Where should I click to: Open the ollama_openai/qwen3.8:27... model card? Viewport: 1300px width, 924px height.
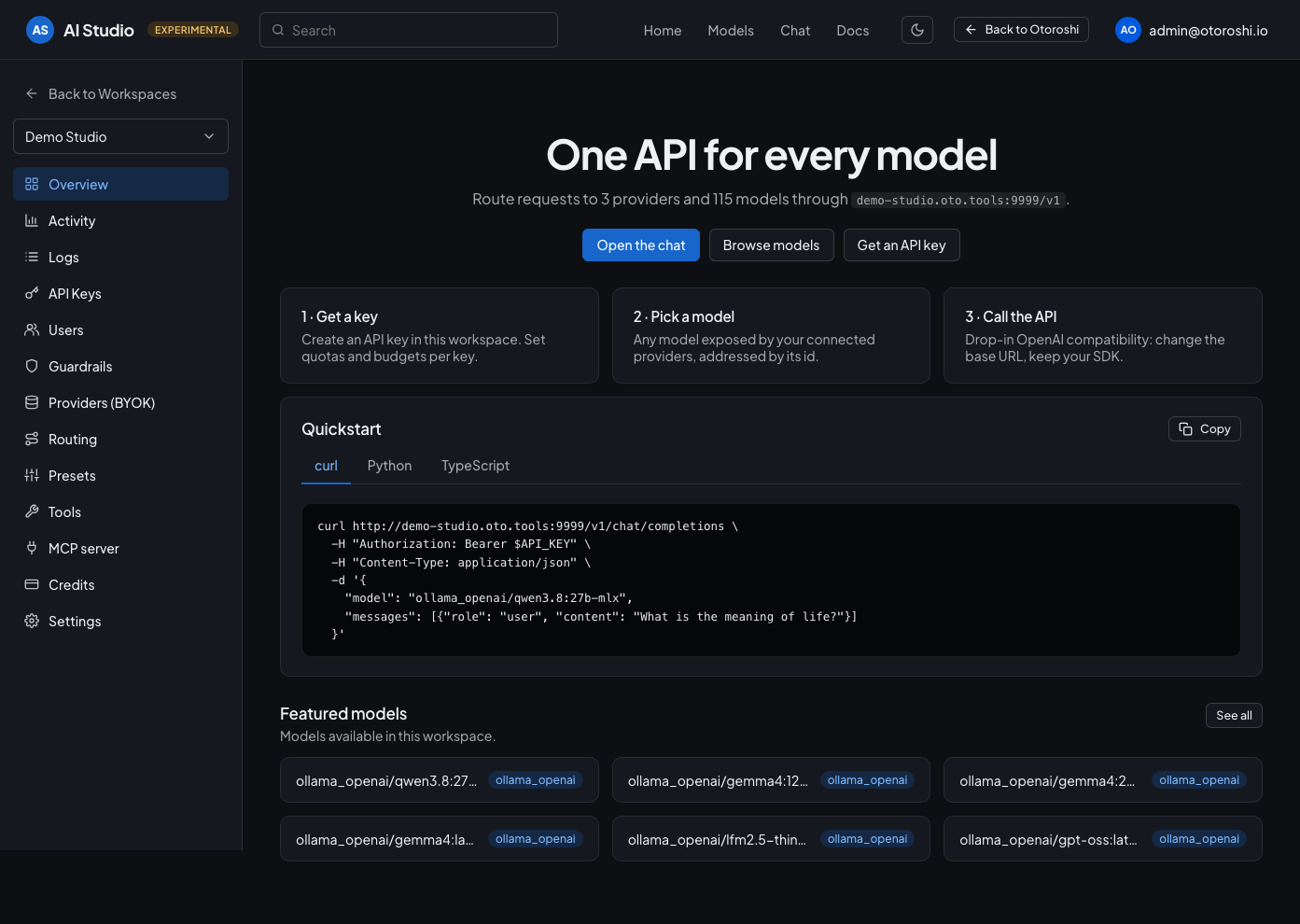[440, 780]
